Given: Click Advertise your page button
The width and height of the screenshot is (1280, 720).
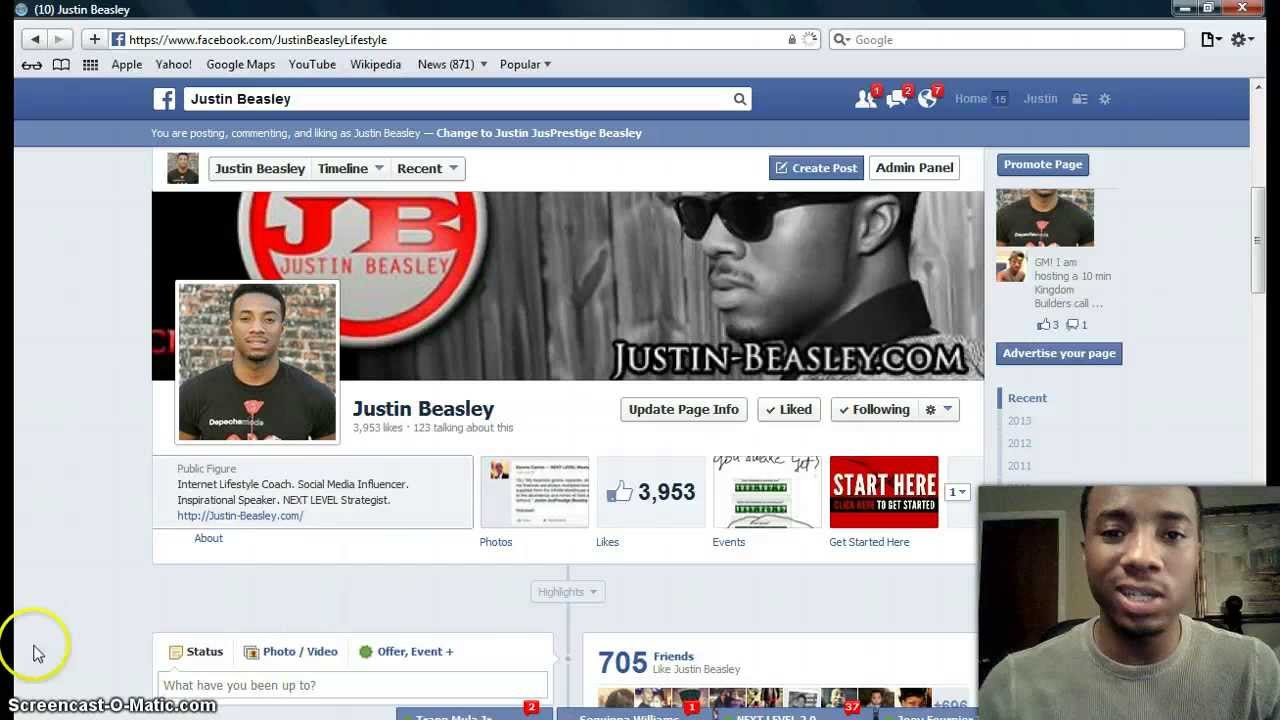Looking at the screenshot, I should [x=1059, y=353].
